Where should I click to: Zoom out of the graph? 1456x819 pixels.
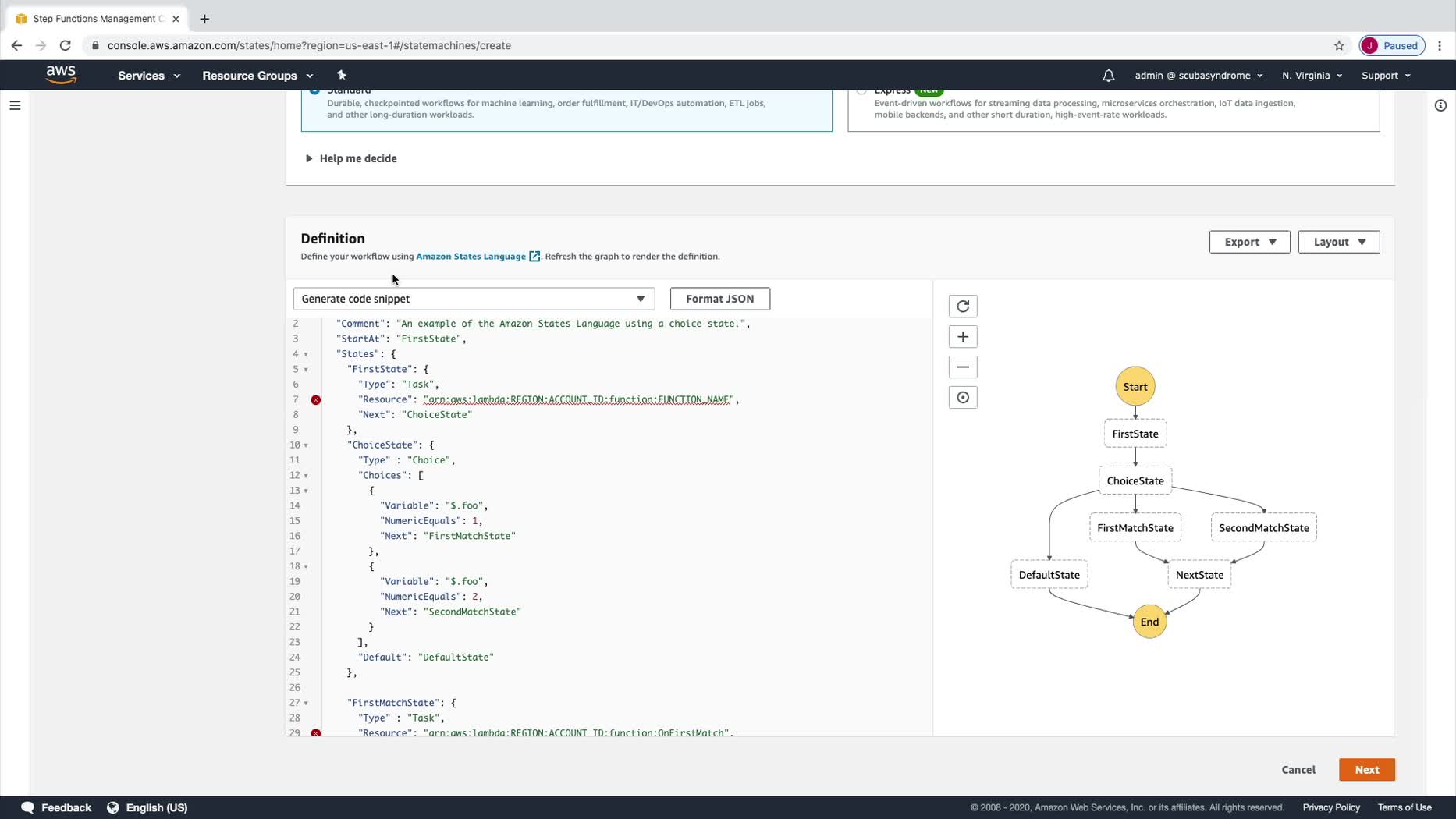pos(963,367)
